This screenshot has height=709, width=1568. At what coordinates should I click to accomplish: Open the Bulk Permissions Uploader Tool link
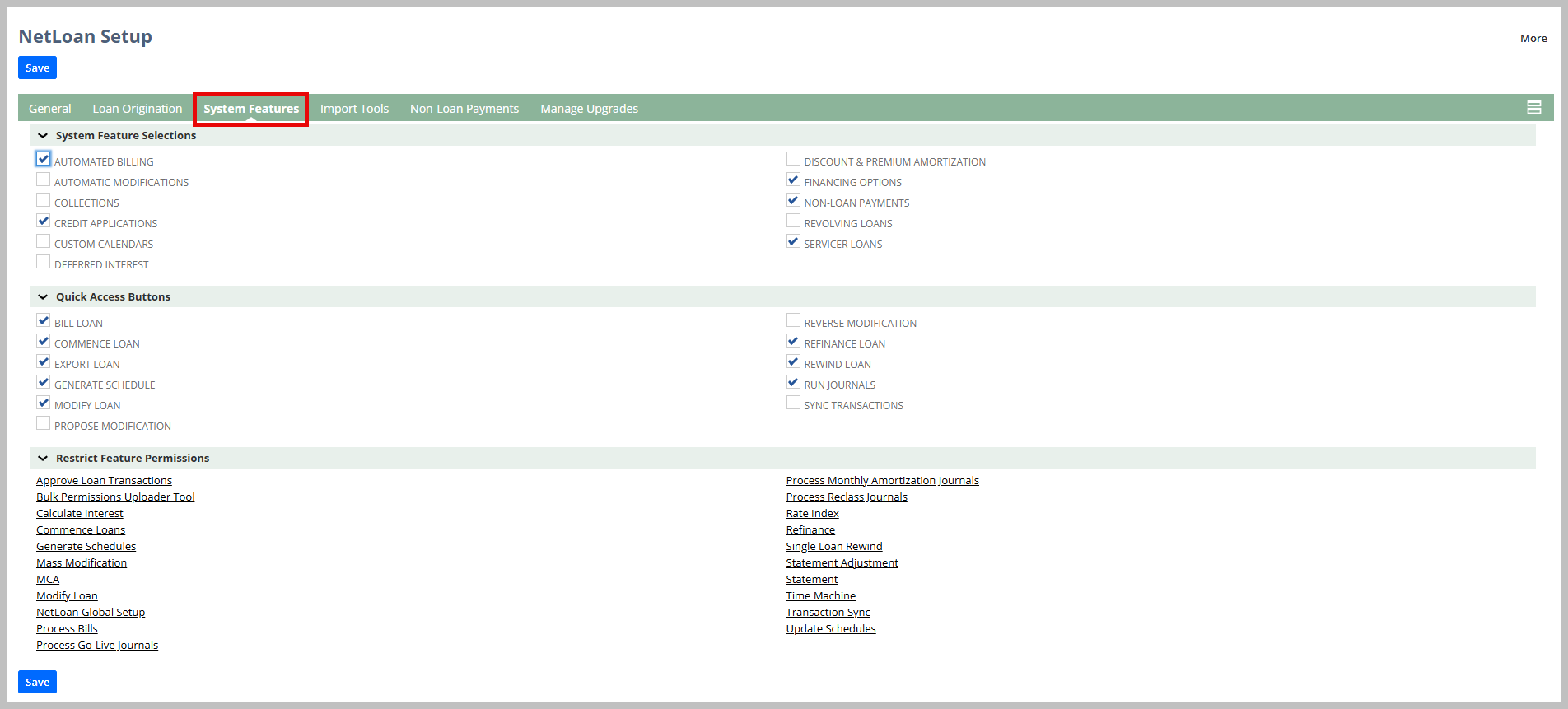[115, 497]
